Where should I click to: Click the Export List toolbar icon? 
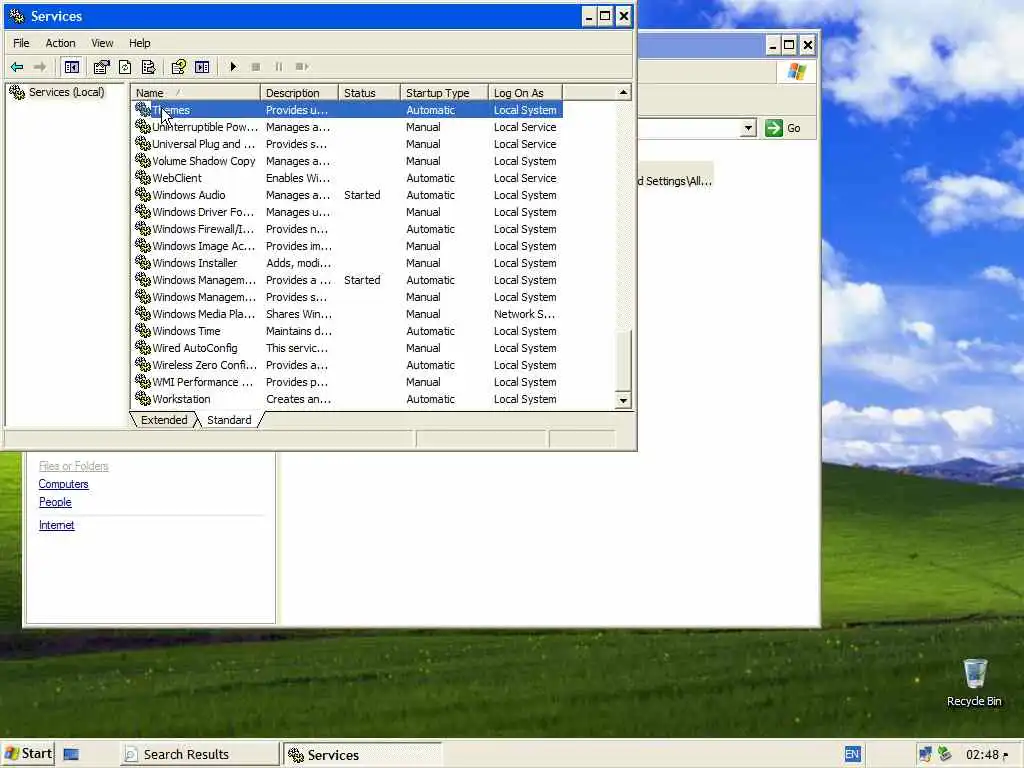click(x=148, y=67)
